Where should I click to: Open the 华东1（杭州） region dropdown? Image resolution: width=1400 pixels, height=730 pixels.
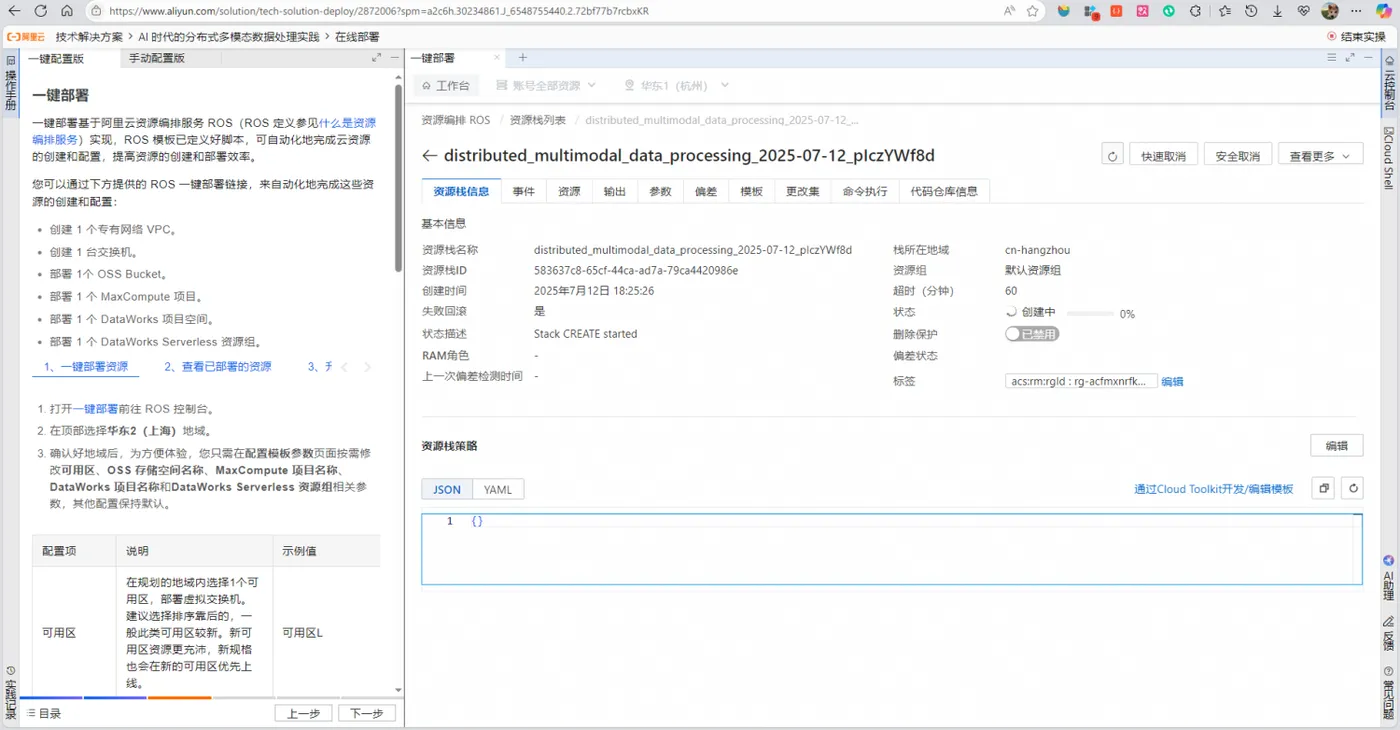pos(677,85)
